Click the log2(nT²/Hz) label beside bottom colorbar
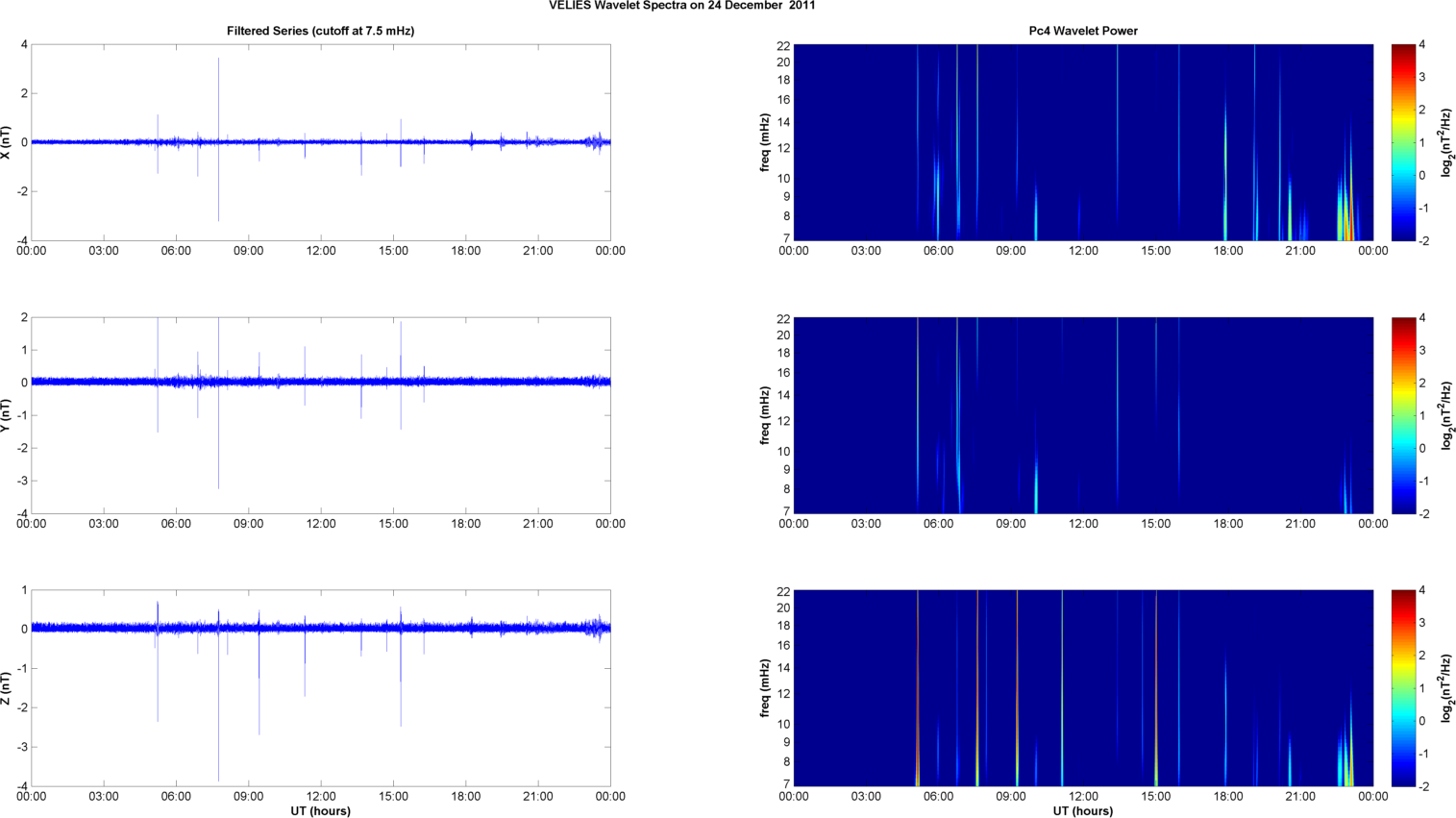The width and height of the screenshot is (1456, 818). (x=1445, y=688)
